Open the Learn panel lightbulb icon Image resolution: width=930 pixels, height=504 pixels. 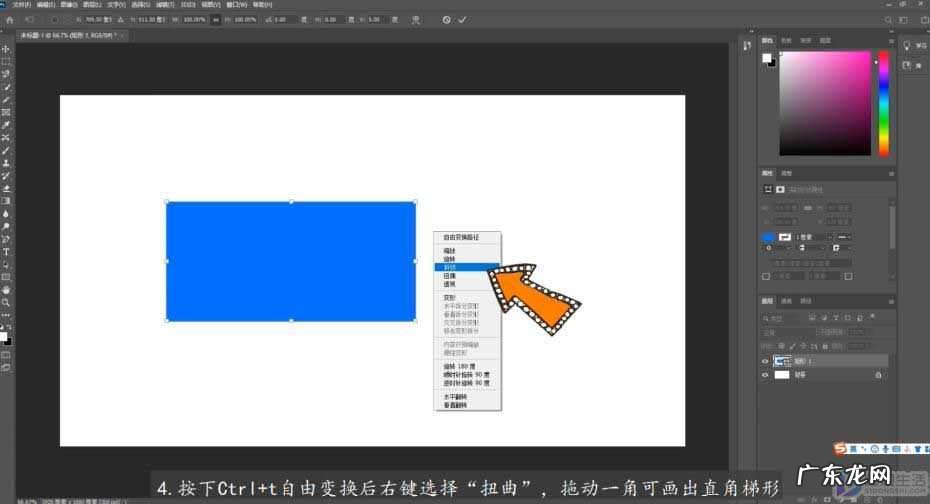click(907, 46)
